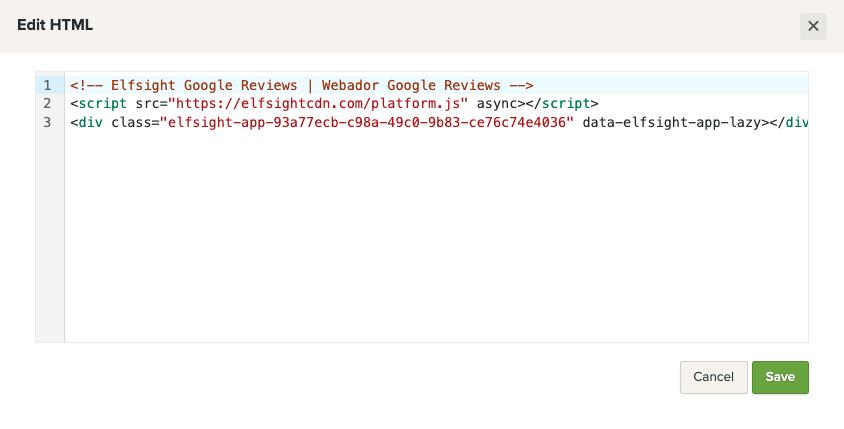Click the green Save button
This screenshot has width=844, height=429.
(x=780, y=377)
